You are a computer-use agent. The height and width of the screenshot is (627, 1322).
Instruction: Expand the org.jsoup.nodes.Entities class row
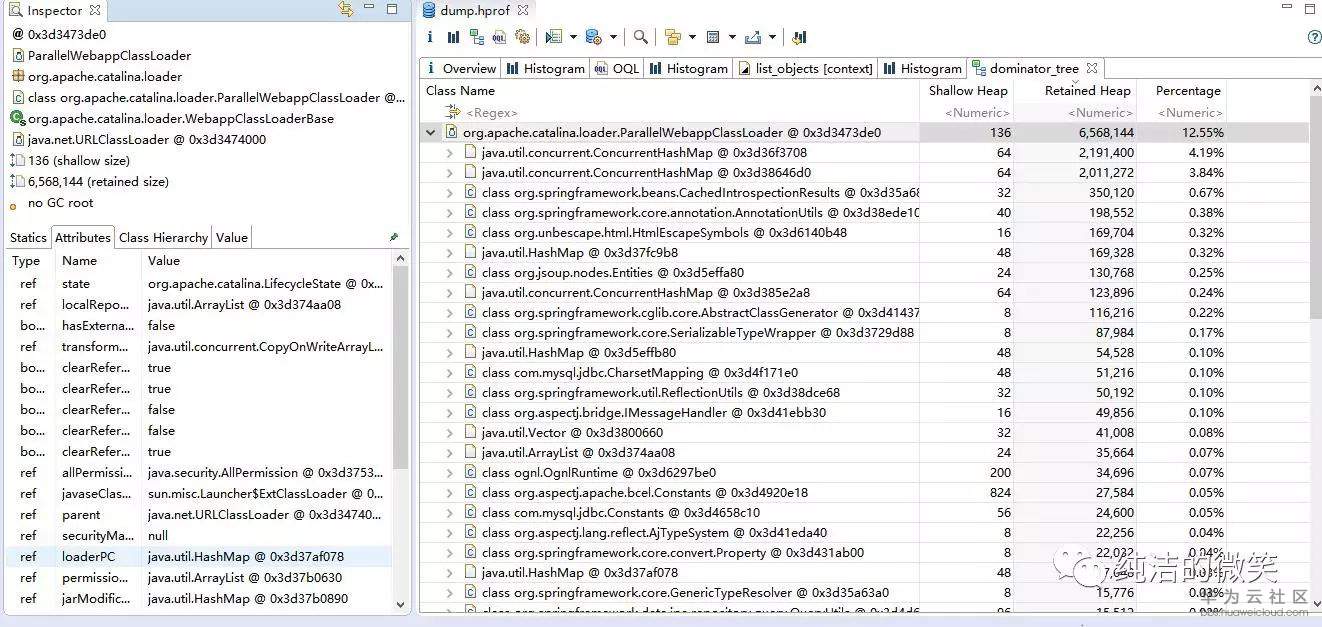pyautogui.click(x=450, y=272)
